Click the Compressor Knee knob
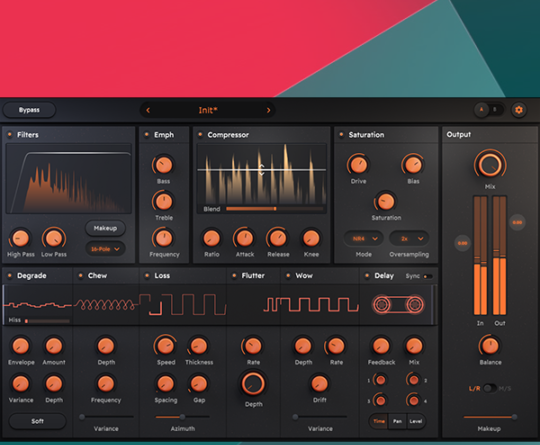 point(311,238)
